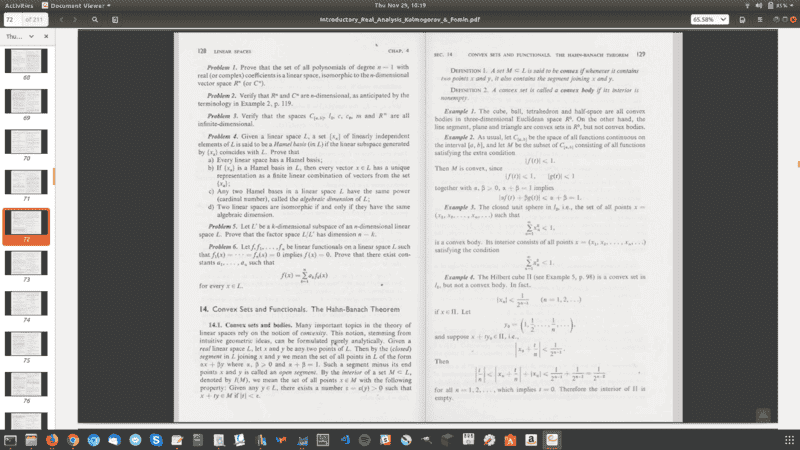Go to the next page arrow
800x450 pixels.
pos(77,19)
